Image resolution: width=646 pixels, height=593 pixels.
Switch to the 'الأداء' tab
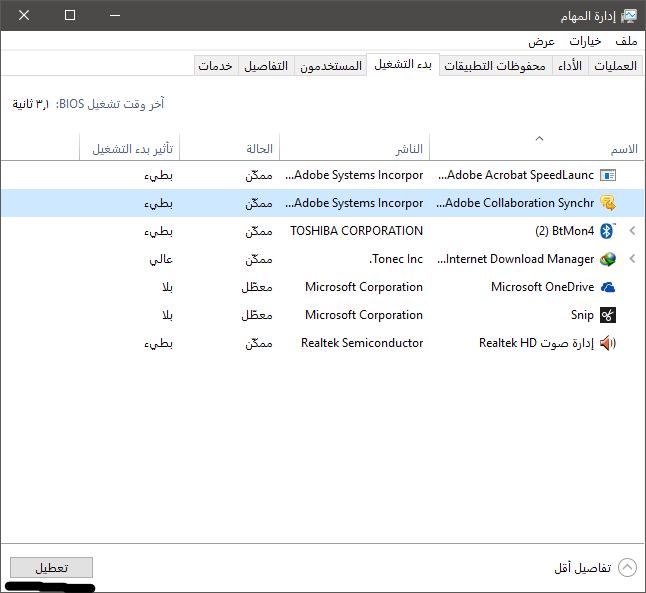tap(570, 66)
